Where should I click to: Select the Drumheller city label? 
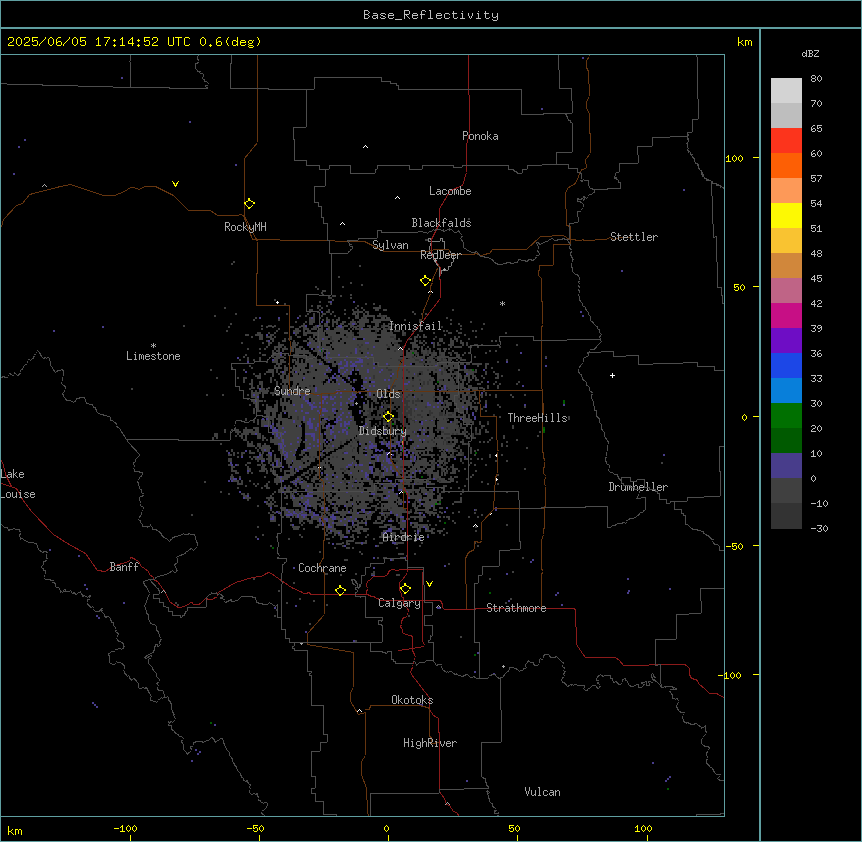point(638,487)
